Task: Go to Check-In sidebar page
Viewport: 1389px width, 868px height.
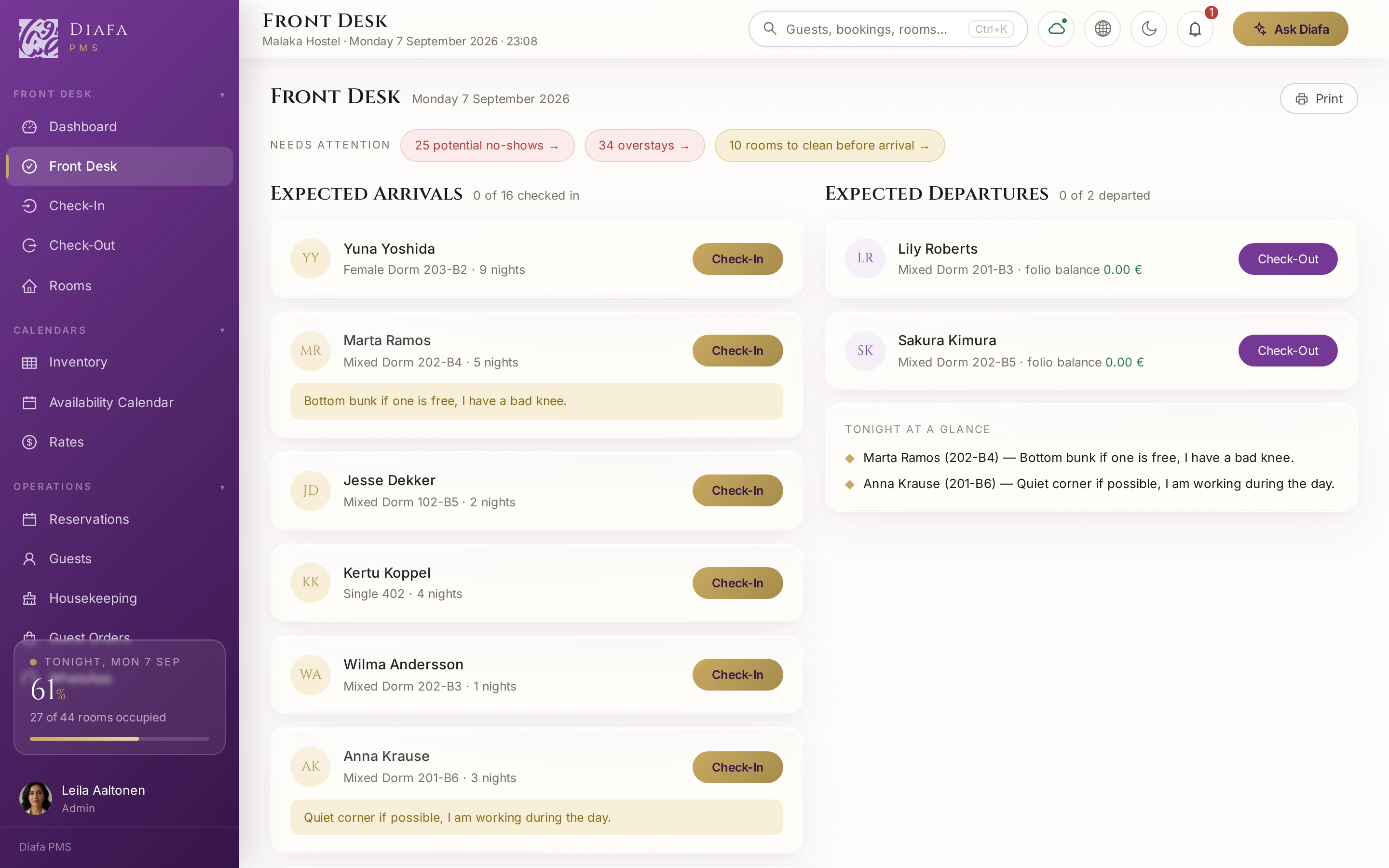Action: pyautogui.click(x=120, y=205)
